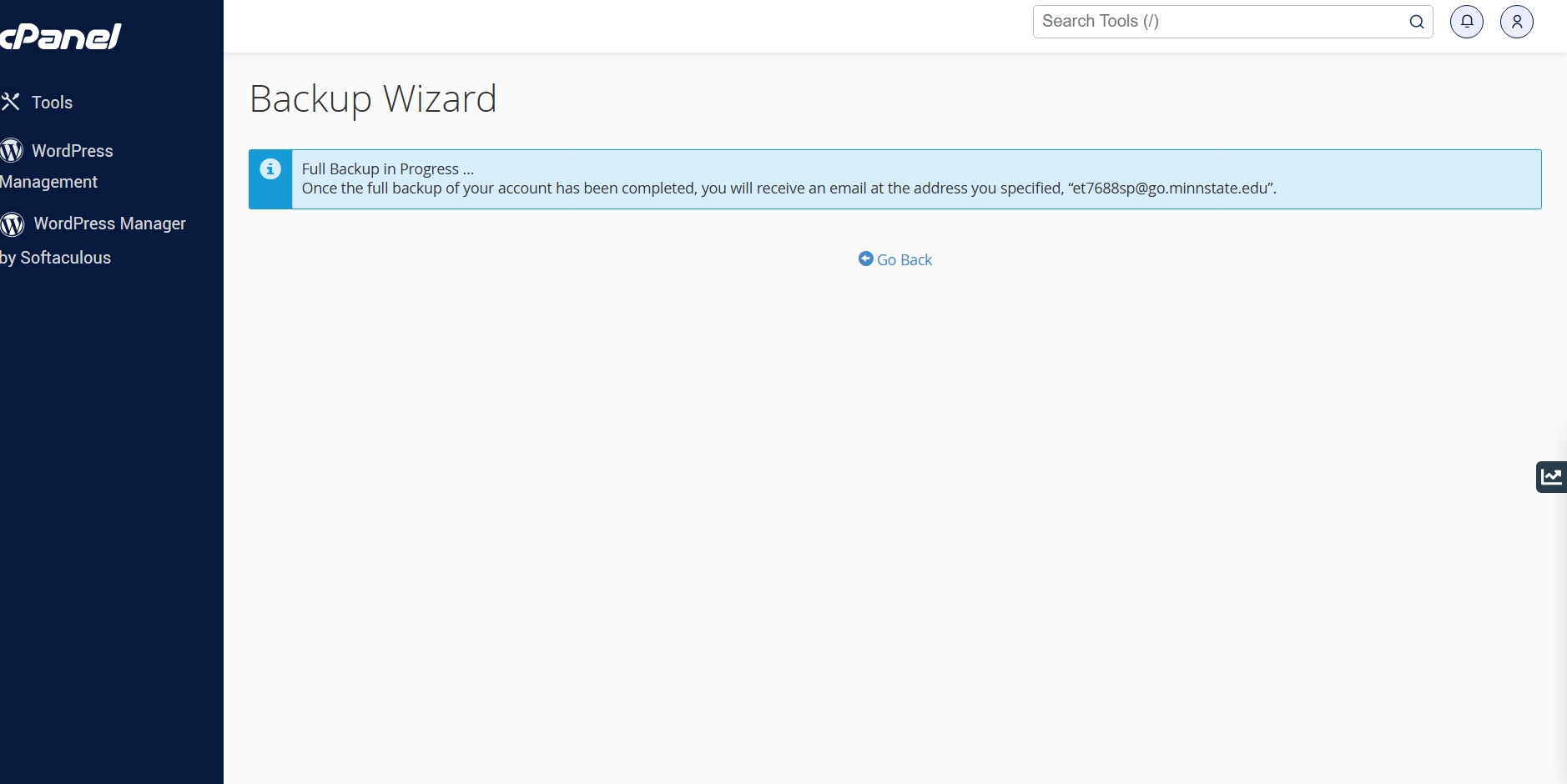Open the notifications bell
1567x784 pixels.
[1466, 22]
